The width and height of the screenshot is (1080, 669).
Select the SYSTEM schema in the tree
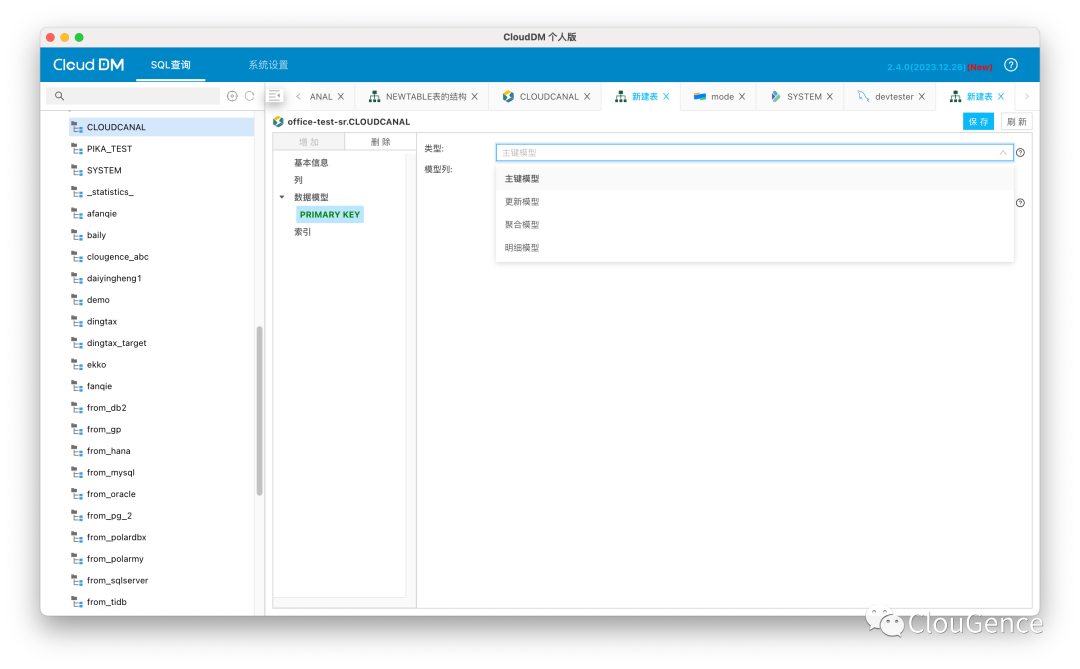point(104,170)
